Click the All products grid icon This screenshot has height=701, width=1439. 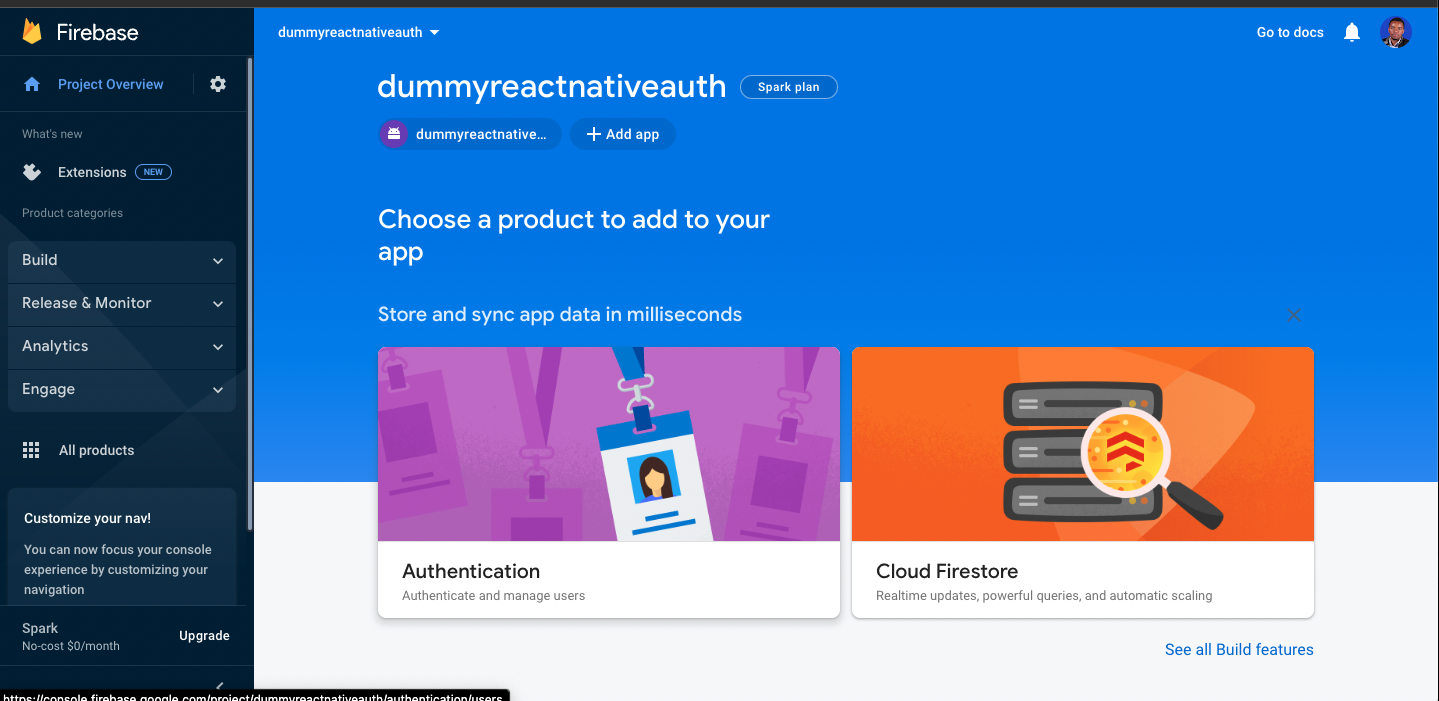coord(31,450)
